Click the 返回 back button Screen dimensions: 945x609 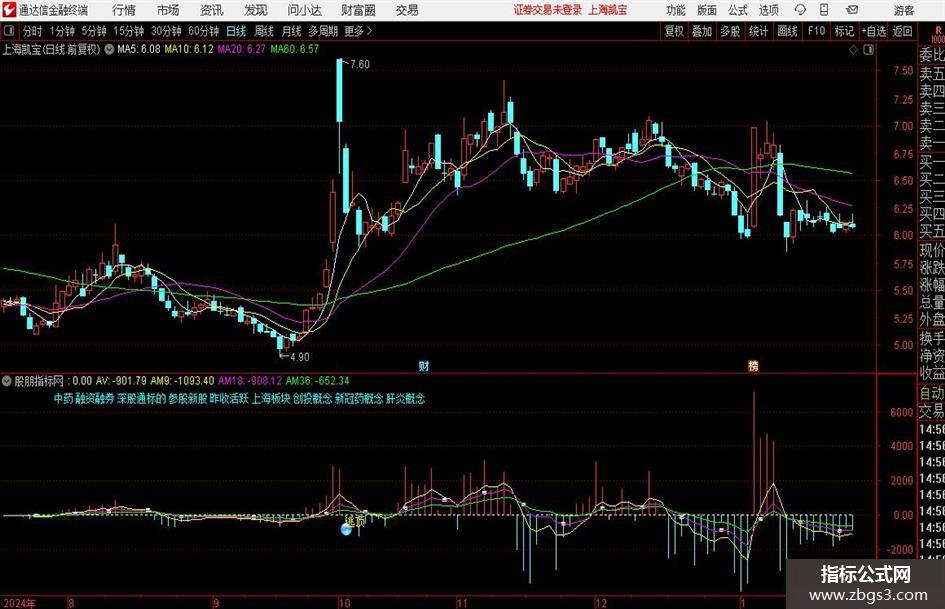coord(902,31)
